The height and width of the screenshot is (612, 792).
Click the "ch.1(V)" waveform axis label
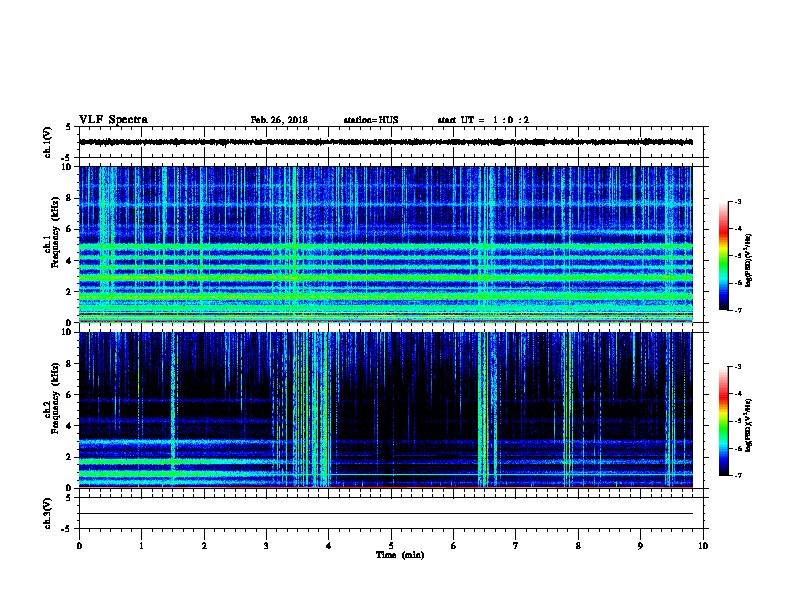click(47, 142)
